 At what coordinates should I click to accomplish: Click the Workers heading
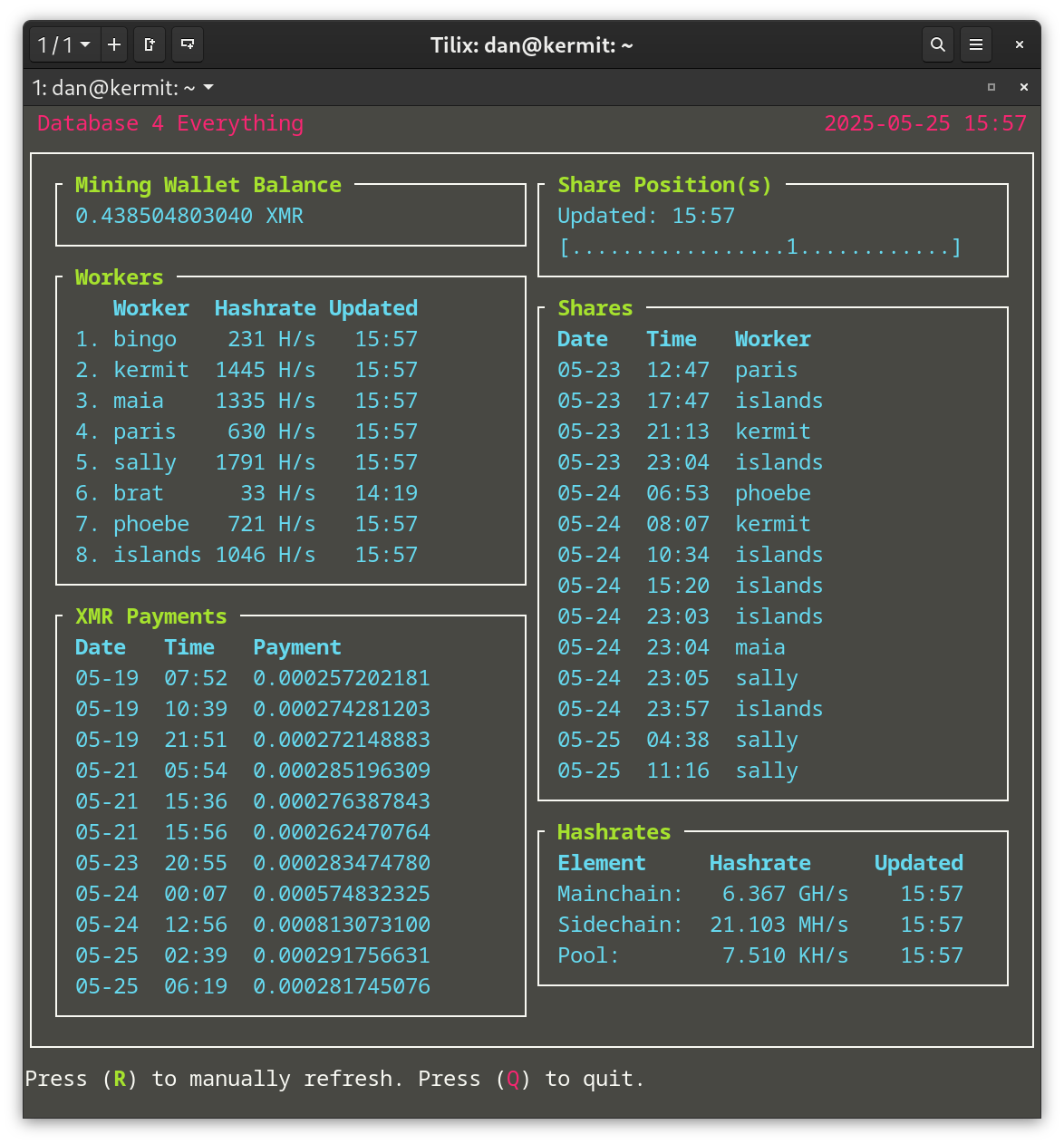[x=119, y=277]
